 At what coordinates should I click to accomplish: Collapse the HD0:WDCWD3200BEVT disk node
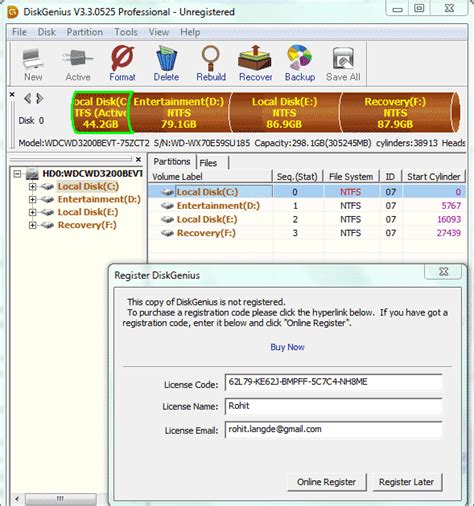[x=17, y=174]
